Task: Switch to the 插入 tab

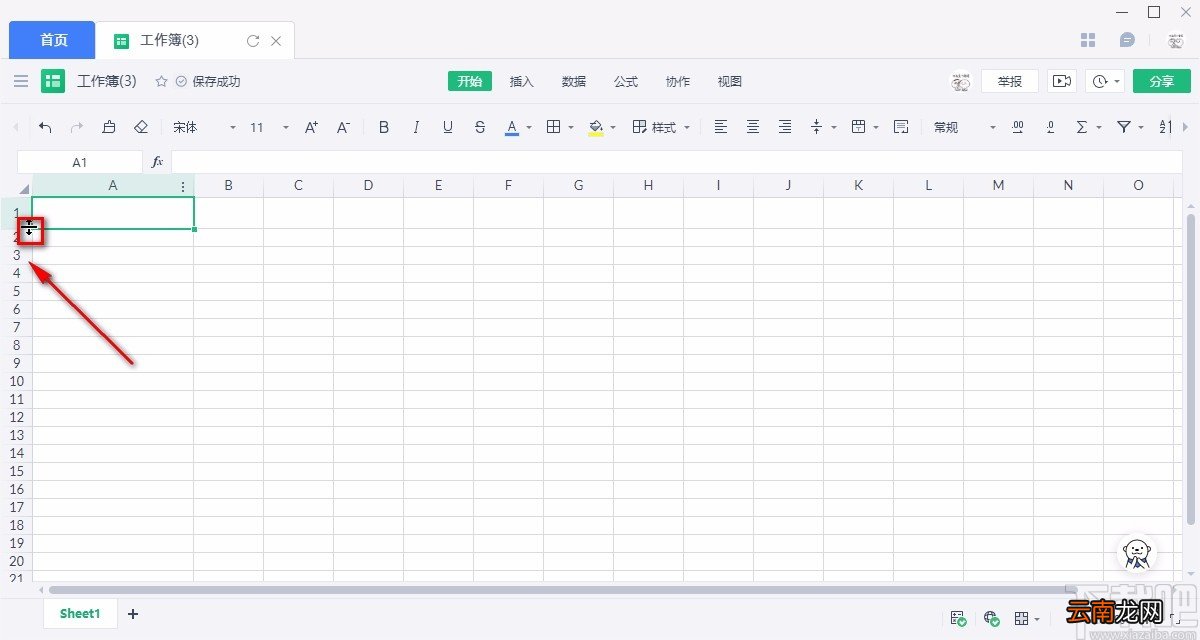Action: [522, 81]
